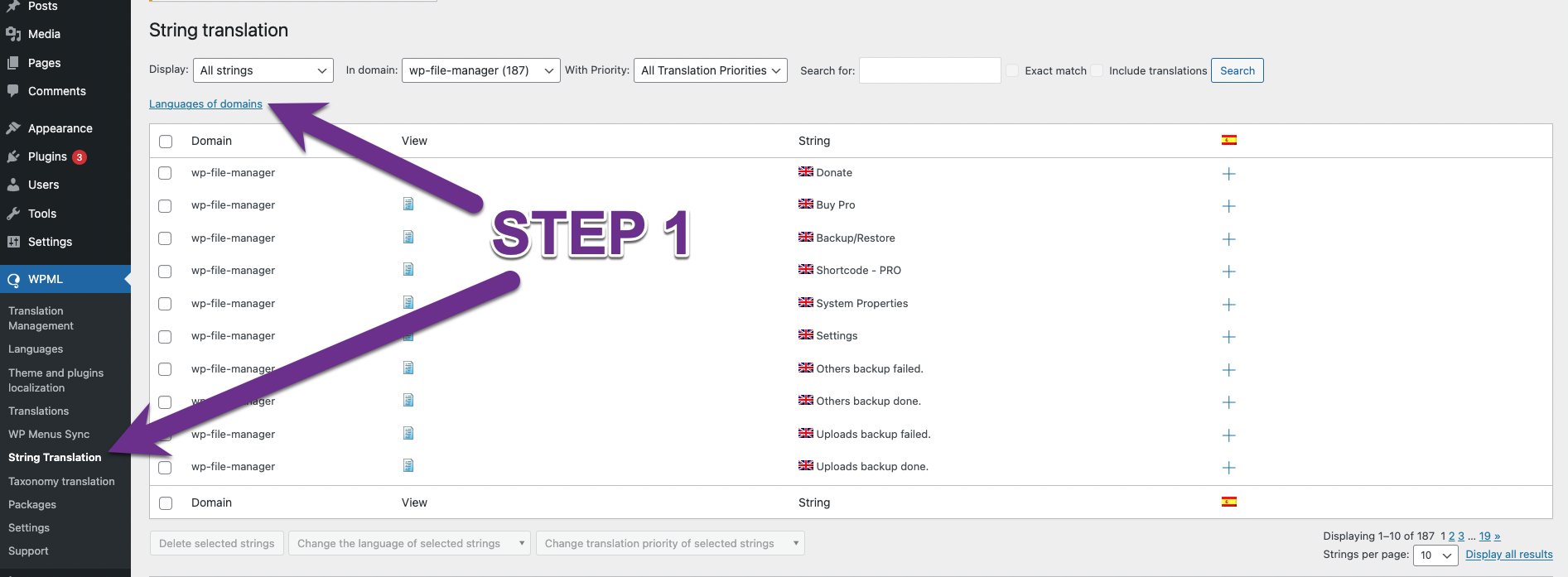Add Spanish translation for Donate string
The image size is (1568, 577).
coord(1229,174)
